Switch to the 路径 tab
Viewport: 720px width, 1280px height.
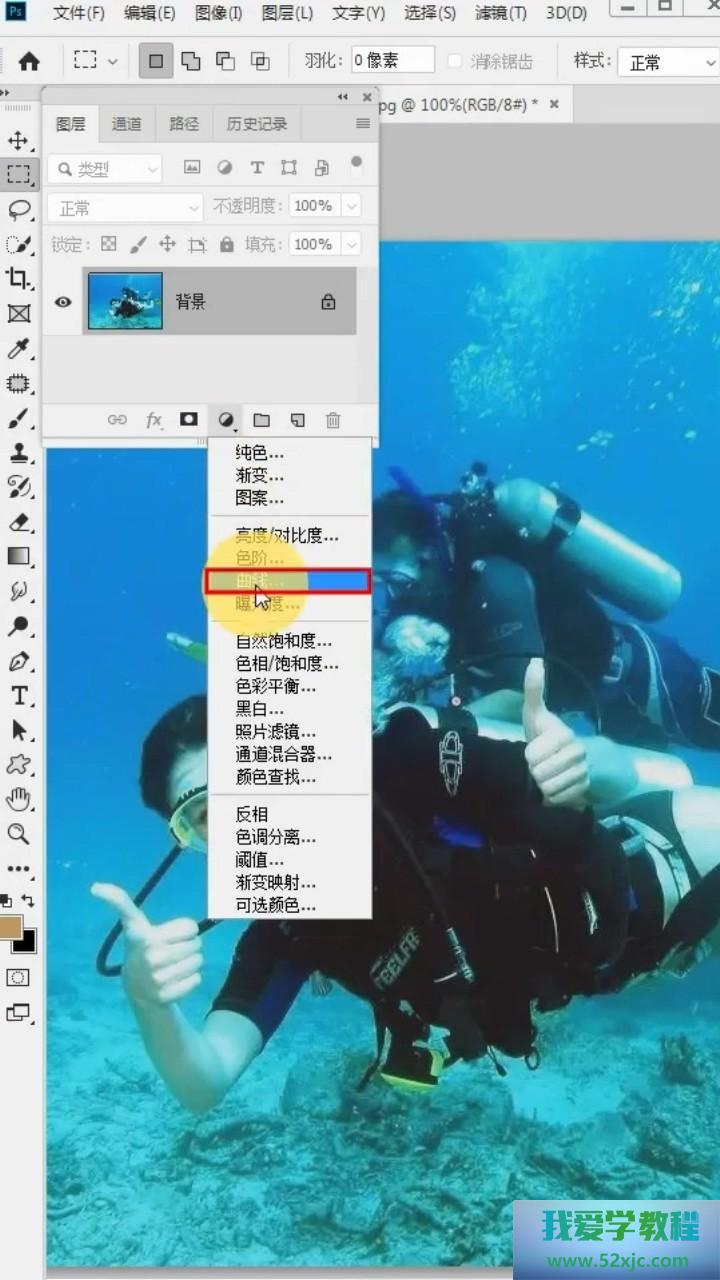click(x=184, y=124)
